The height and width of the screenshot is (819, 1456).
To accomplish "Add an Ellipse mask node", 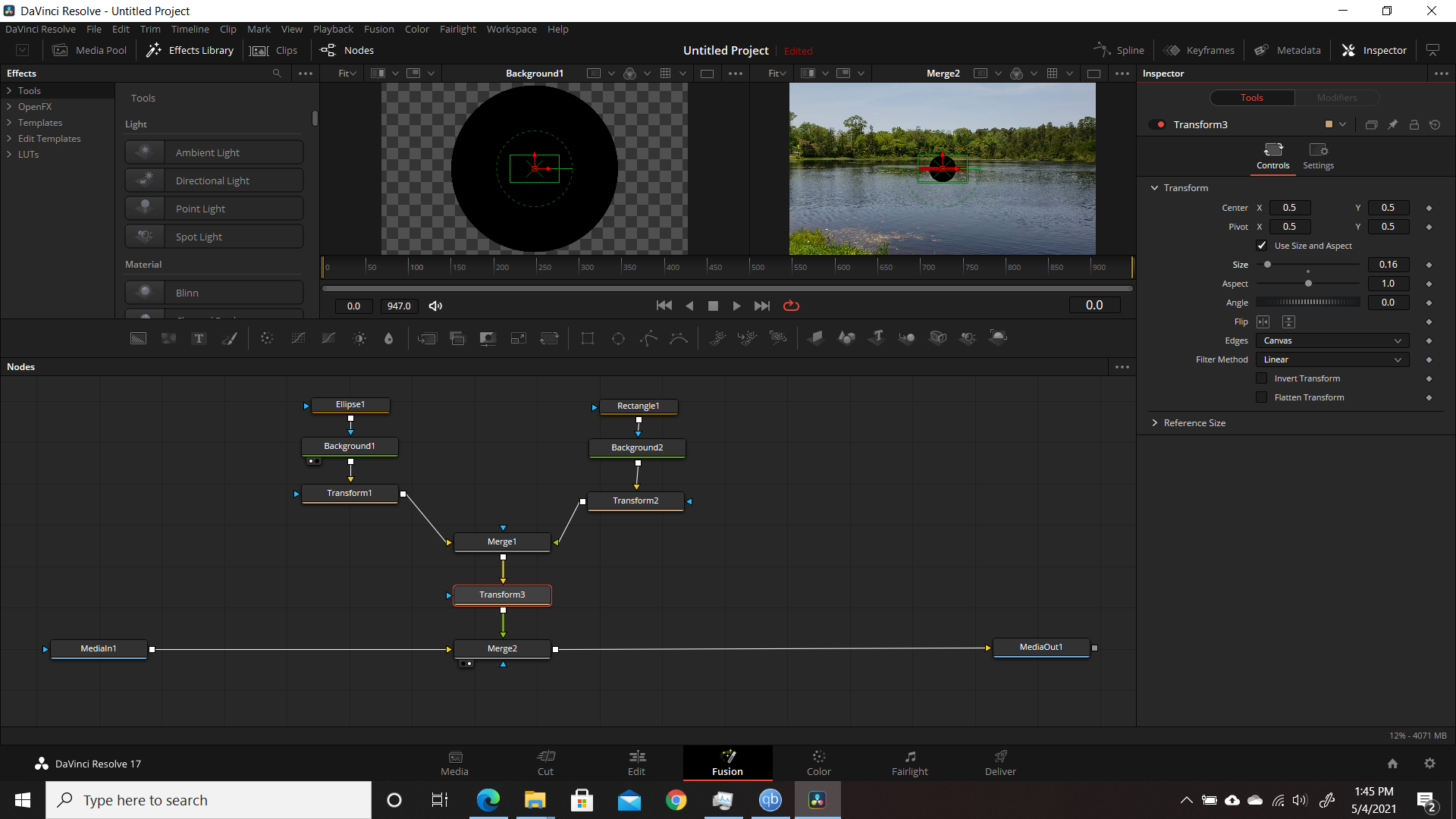I will coord(618,338).
